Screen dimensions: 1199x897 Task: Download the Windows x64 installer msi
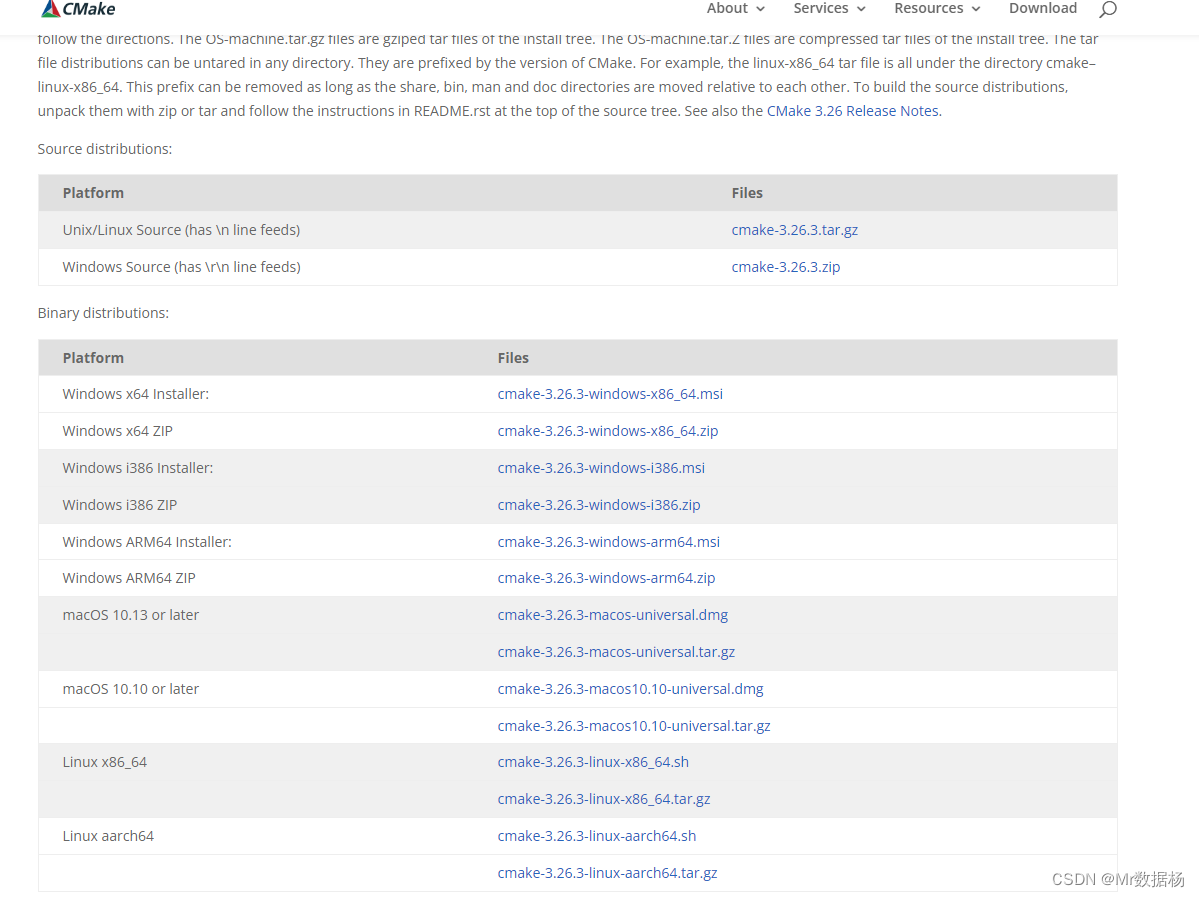(610, 393)
